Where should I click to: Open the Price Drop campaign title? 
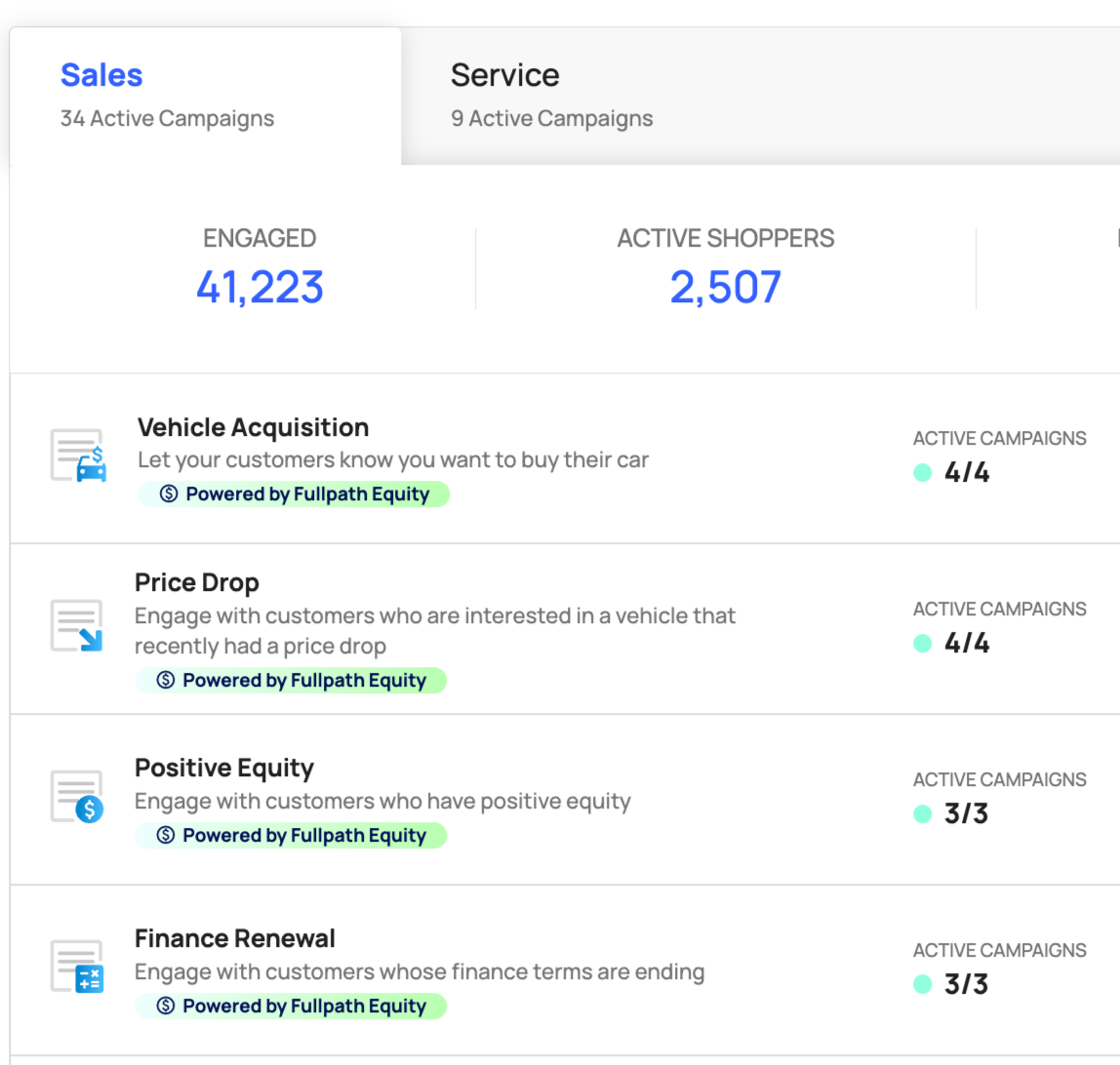(x=196, y=583)
